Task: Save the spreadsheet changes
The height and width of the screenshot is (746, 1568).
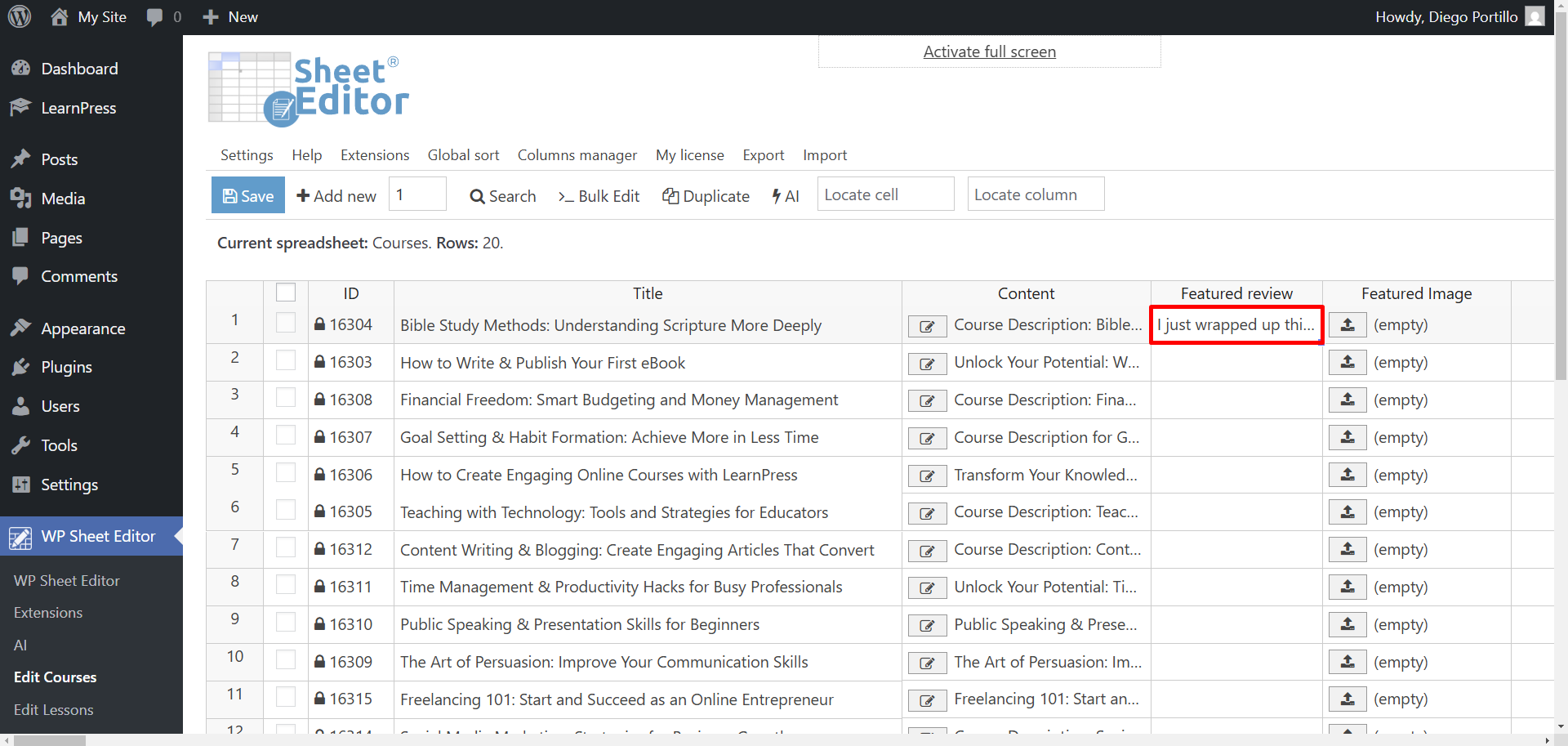Action: [x=248, y=195]
